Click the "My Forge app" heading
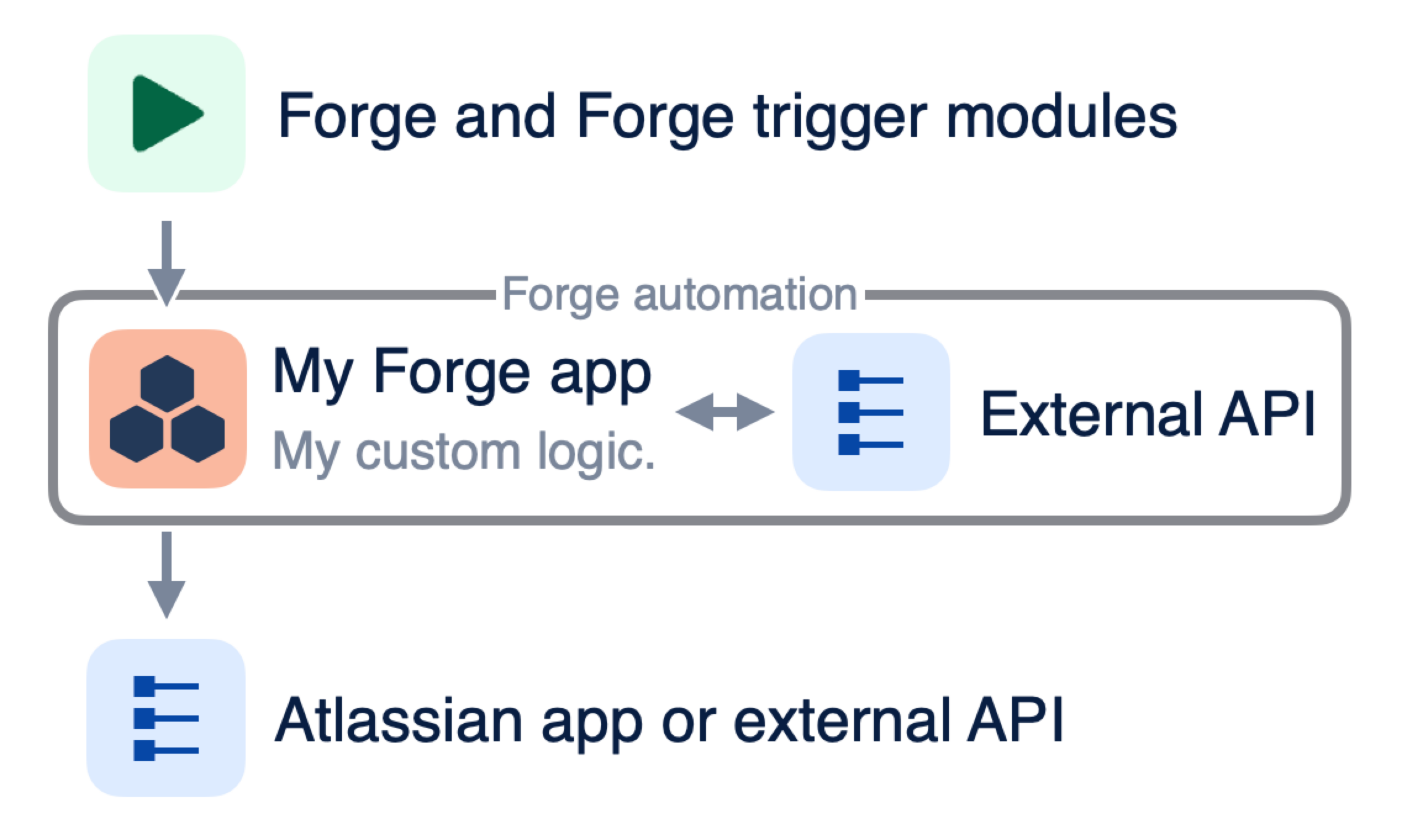The image size is (1402, 840). [x=462, y=373]
